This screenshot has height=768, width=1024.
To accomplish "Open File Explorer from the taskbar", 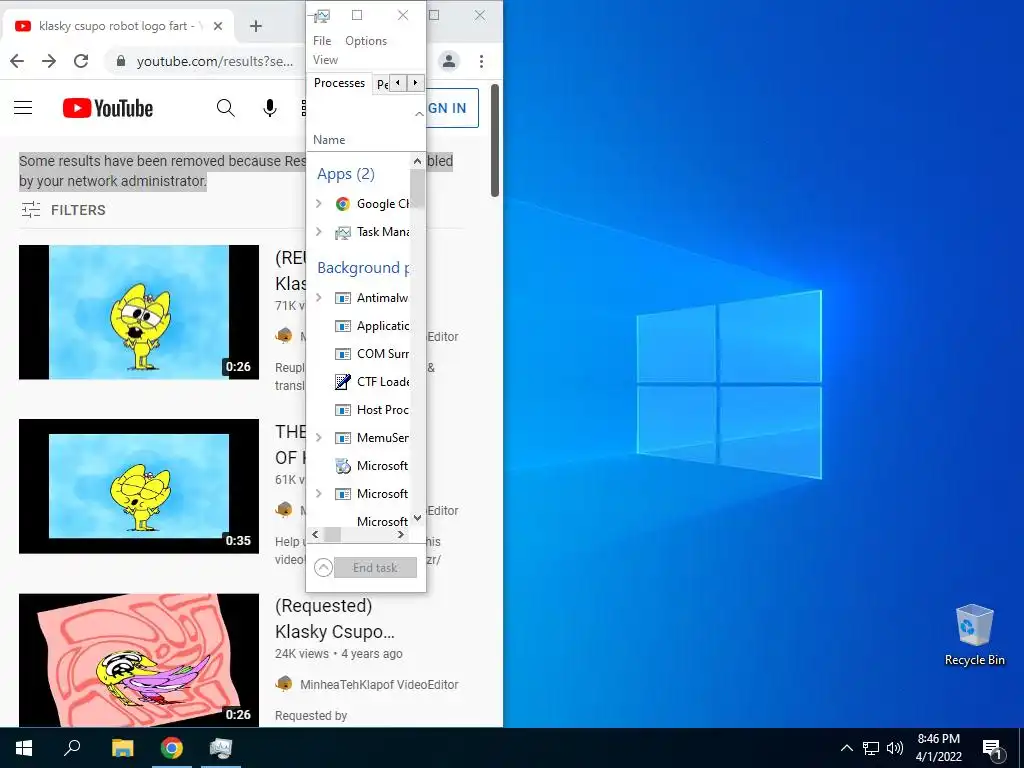I will click(x=122, y=748).
